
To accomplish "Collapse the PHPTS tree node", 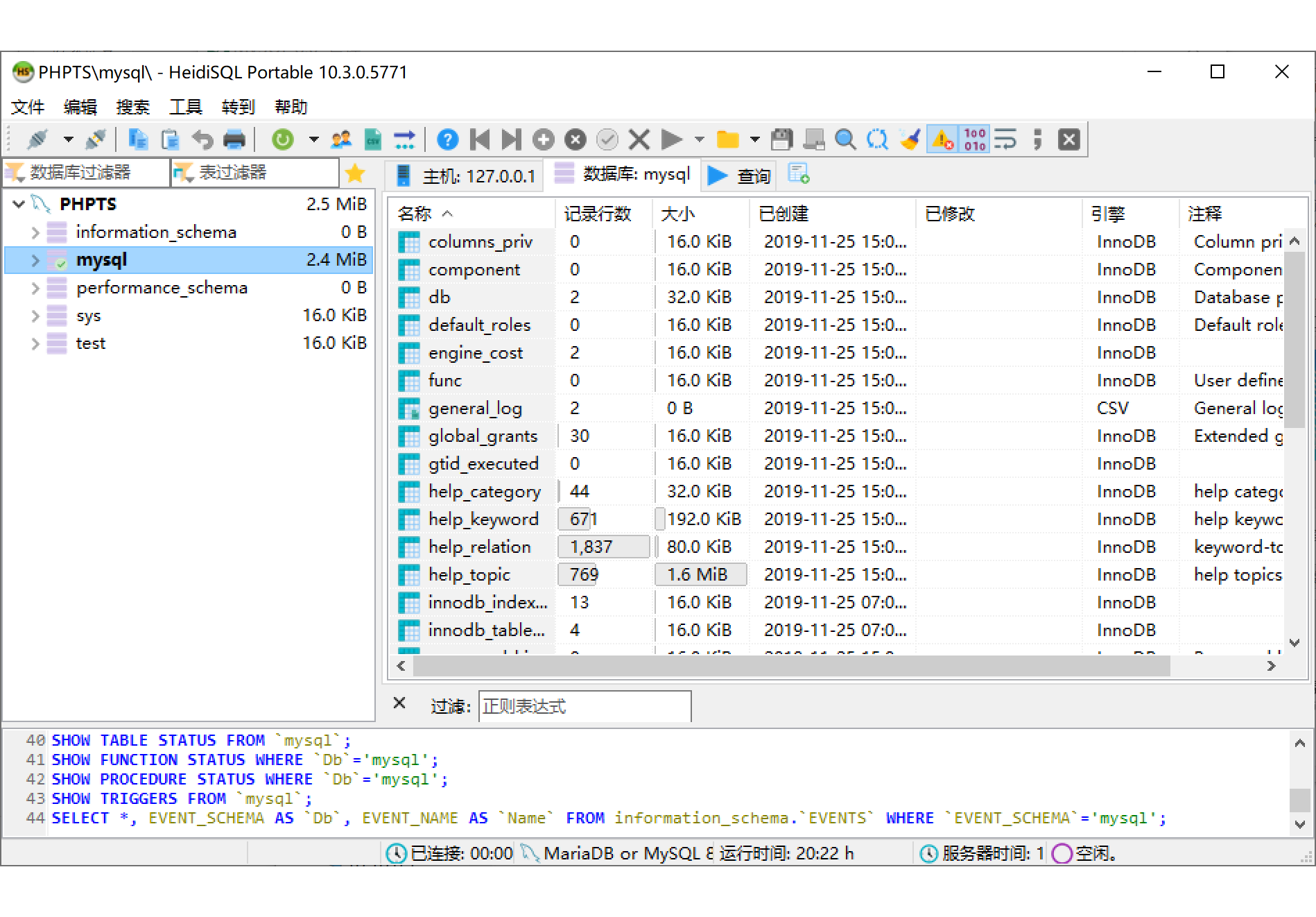I will click(19, 204).
